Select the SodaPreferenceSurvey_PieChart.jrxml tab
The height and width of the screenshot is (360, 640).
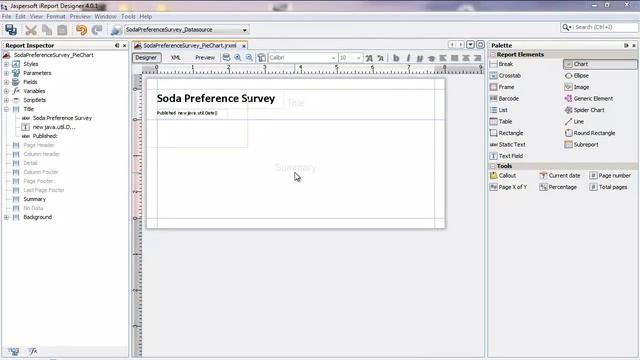click(190, 45)
